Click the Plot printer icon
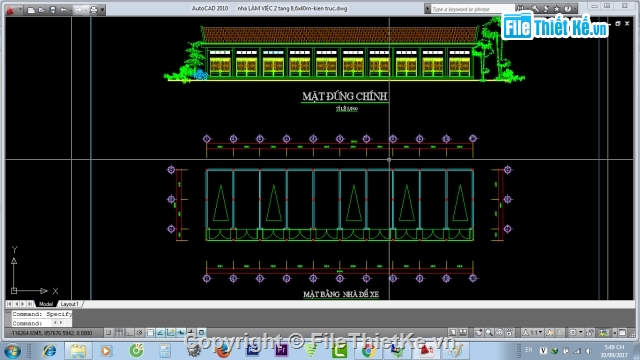The width and height of the screenshot is (640, 360). (x=93, y=10)
